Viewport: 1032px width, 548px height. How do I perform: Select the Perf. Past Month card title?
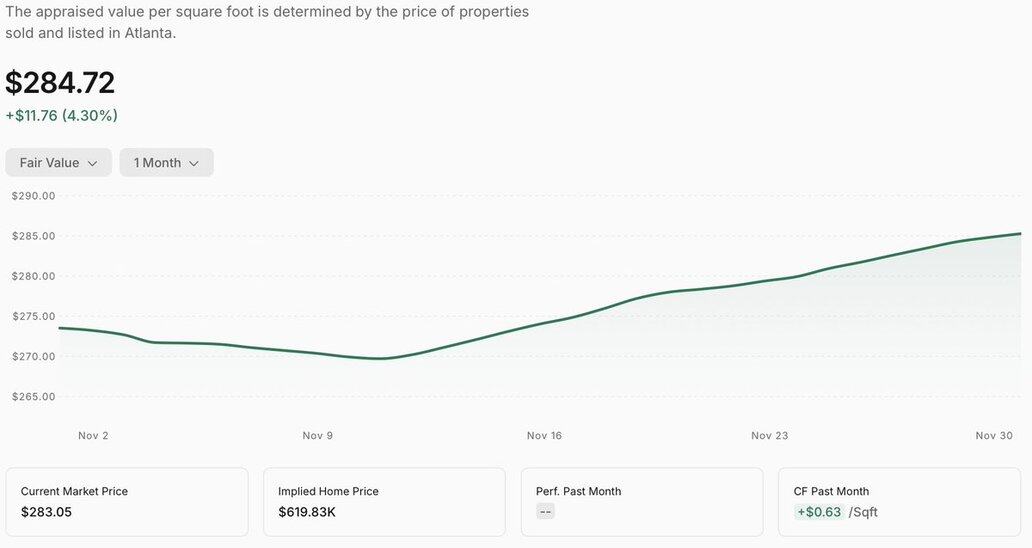point(578,491)
